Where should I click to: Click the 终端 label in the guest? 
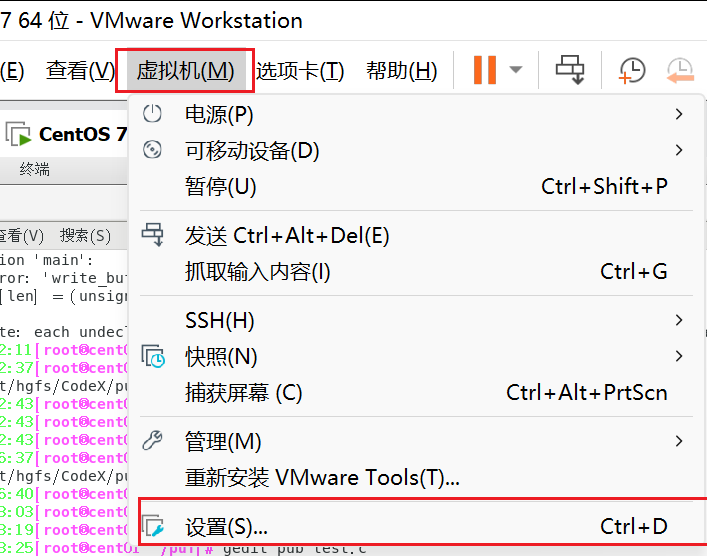coord(35,170)
